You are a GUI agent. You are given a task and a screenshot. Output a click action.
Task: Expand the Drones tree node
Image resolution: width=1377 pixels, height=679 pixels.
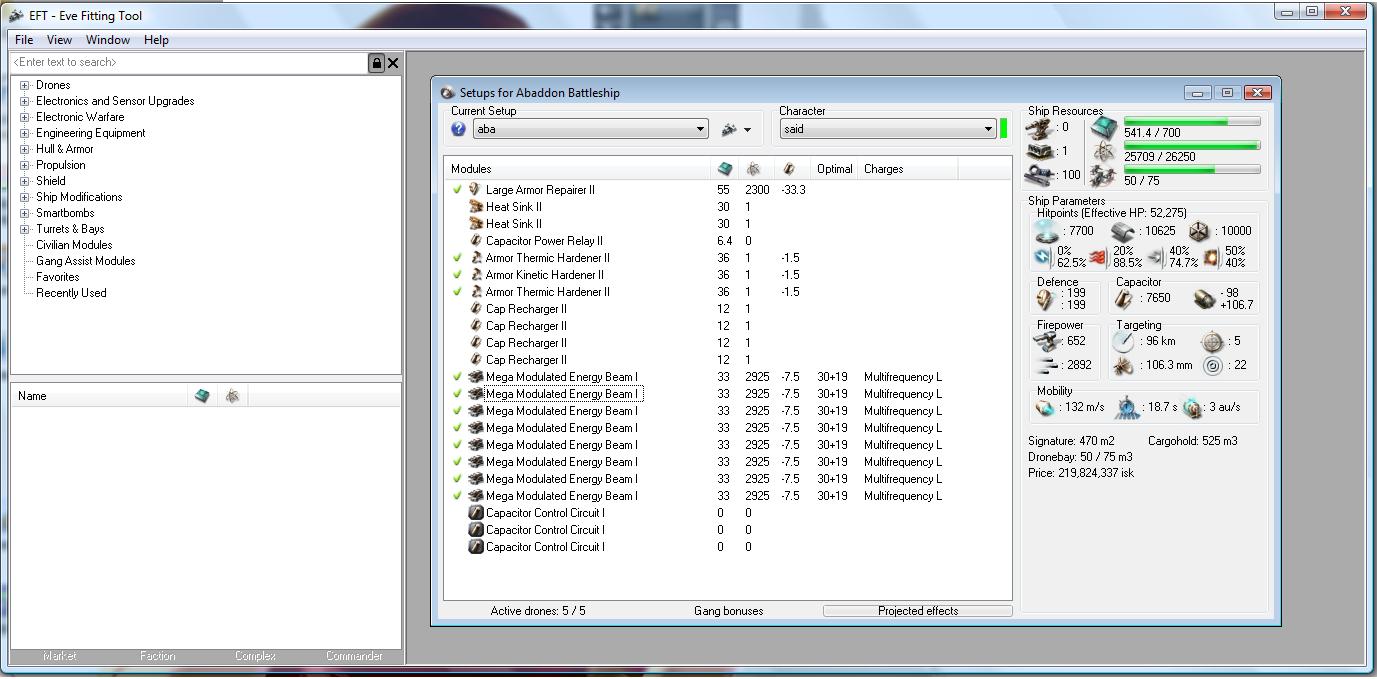click(x=25, y=85)
